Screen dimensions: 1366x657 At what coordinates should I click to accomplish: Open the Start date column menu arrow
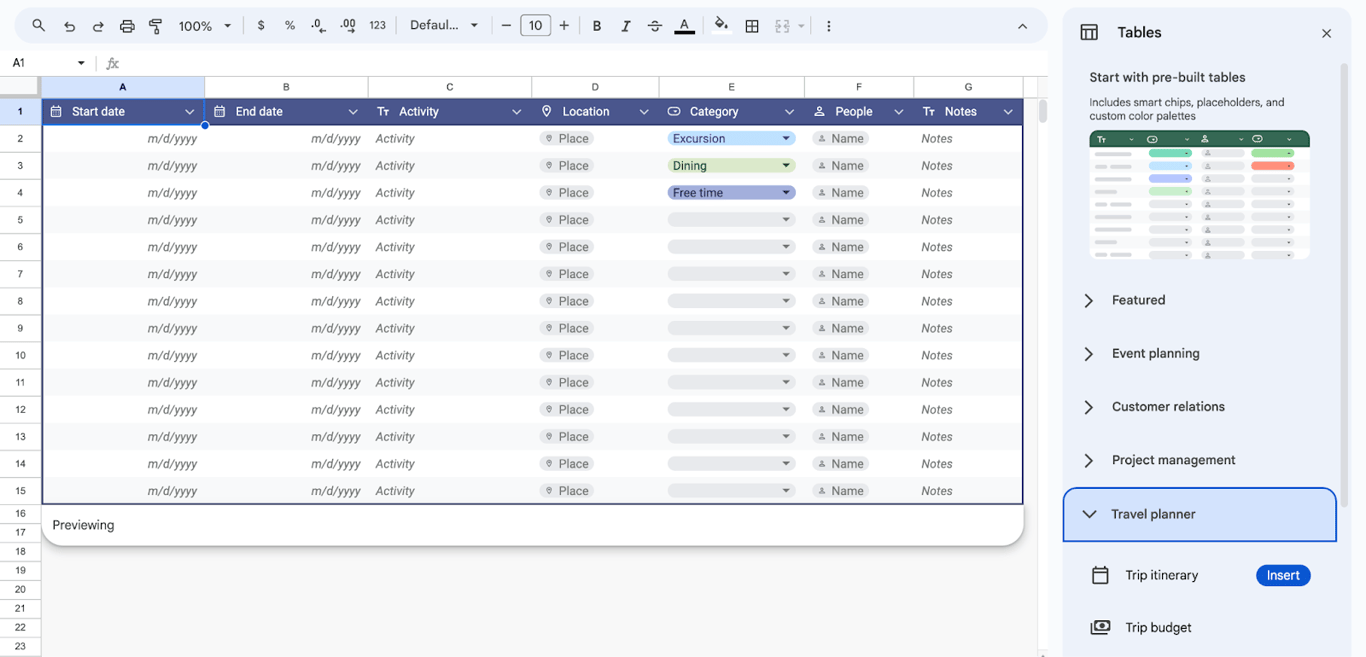click(189, 112)
